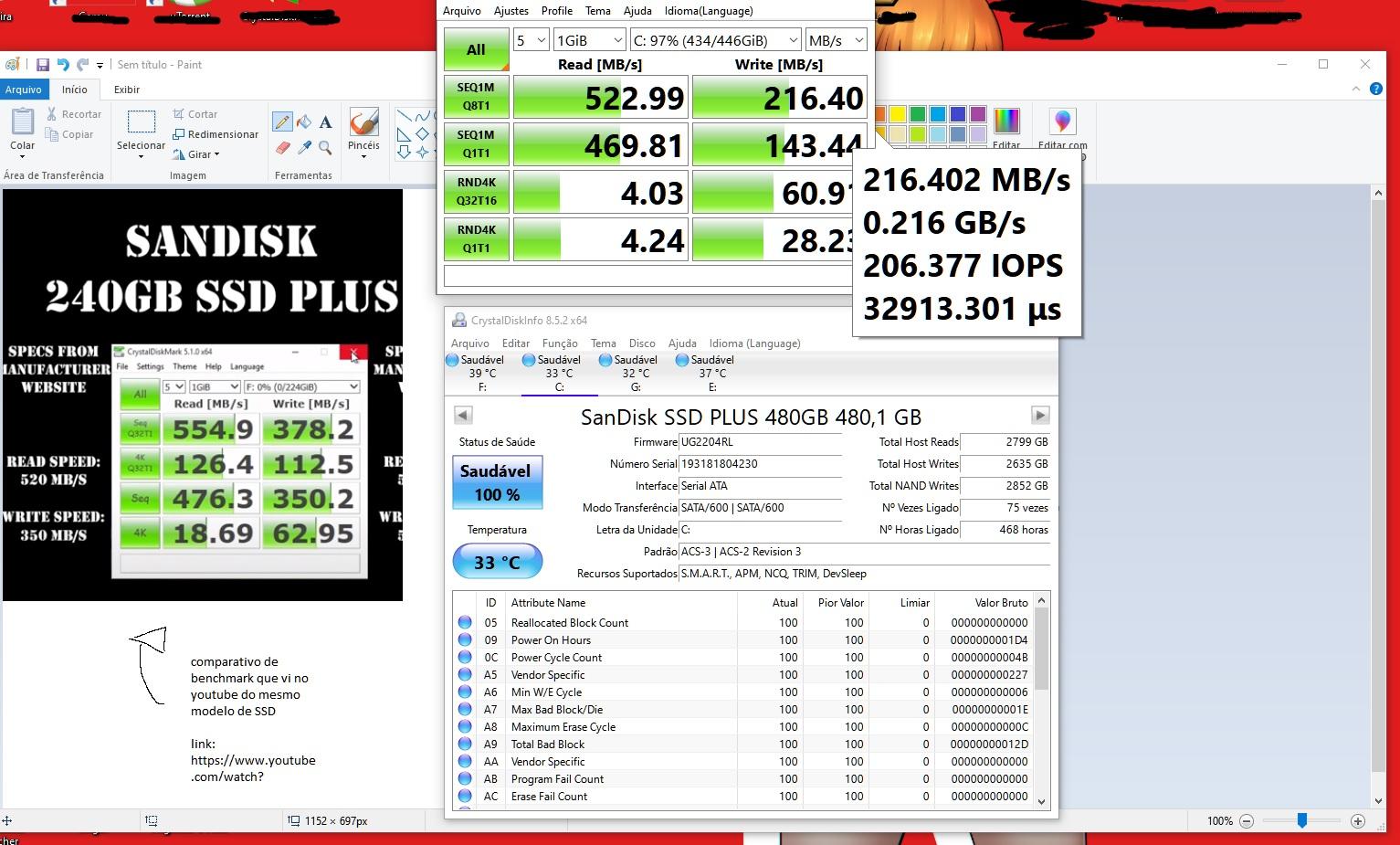Select the Pencil tool in Paint
1400x845 pixels.
click(x=282, y=121)
